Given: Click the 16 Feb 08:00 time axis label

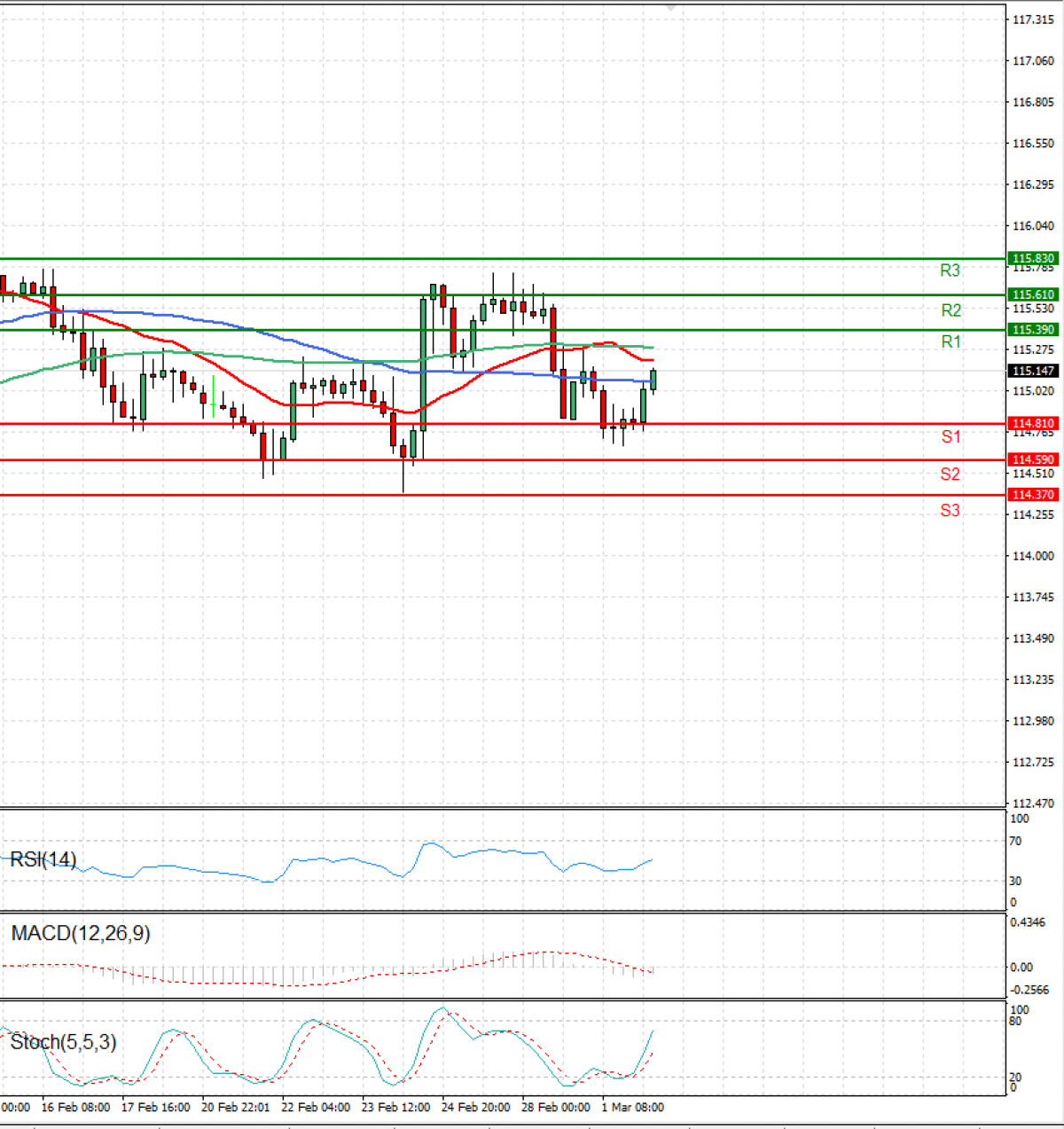Looking at the screenshot, I should [75, 1107].
